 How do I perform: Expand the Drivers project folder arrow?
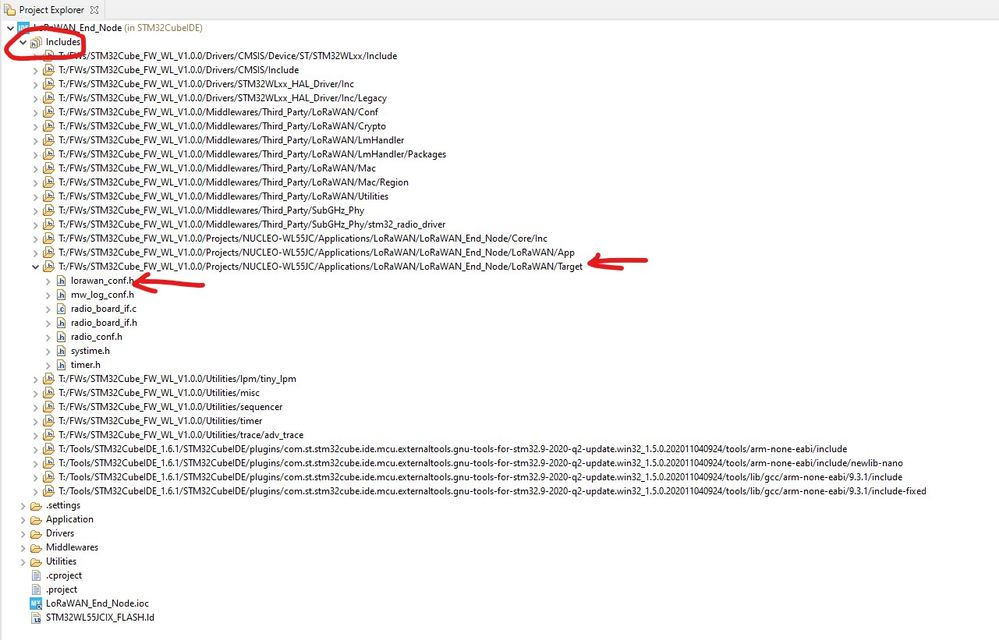(x=23, y=534)
